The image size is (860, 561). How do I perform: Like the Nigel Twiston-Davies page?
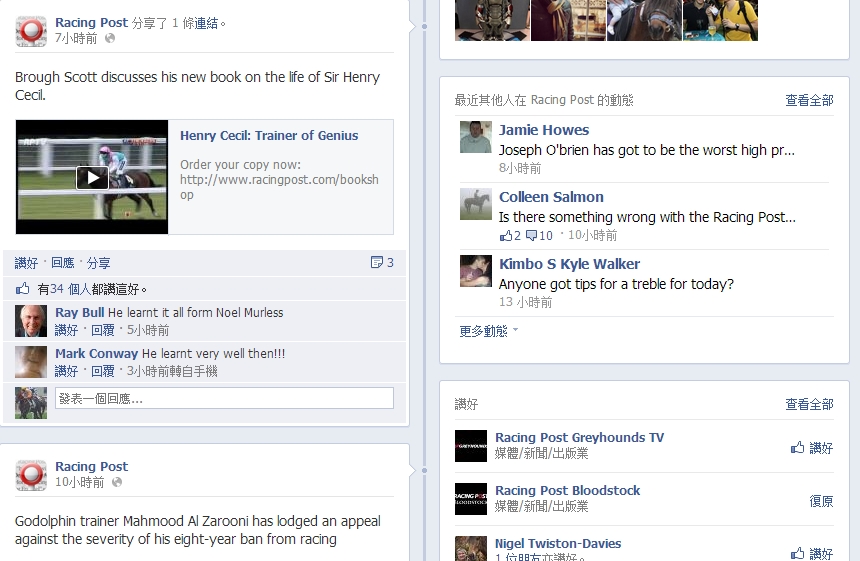(812, 553)
